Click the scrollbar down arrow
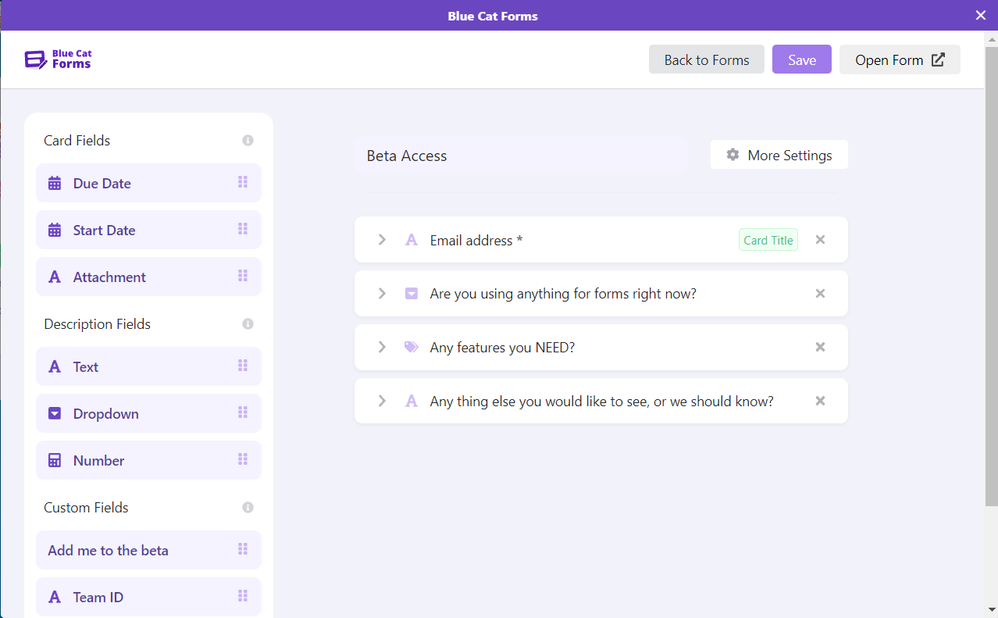Viewport: 998px width, 618px height. point(992,610)
